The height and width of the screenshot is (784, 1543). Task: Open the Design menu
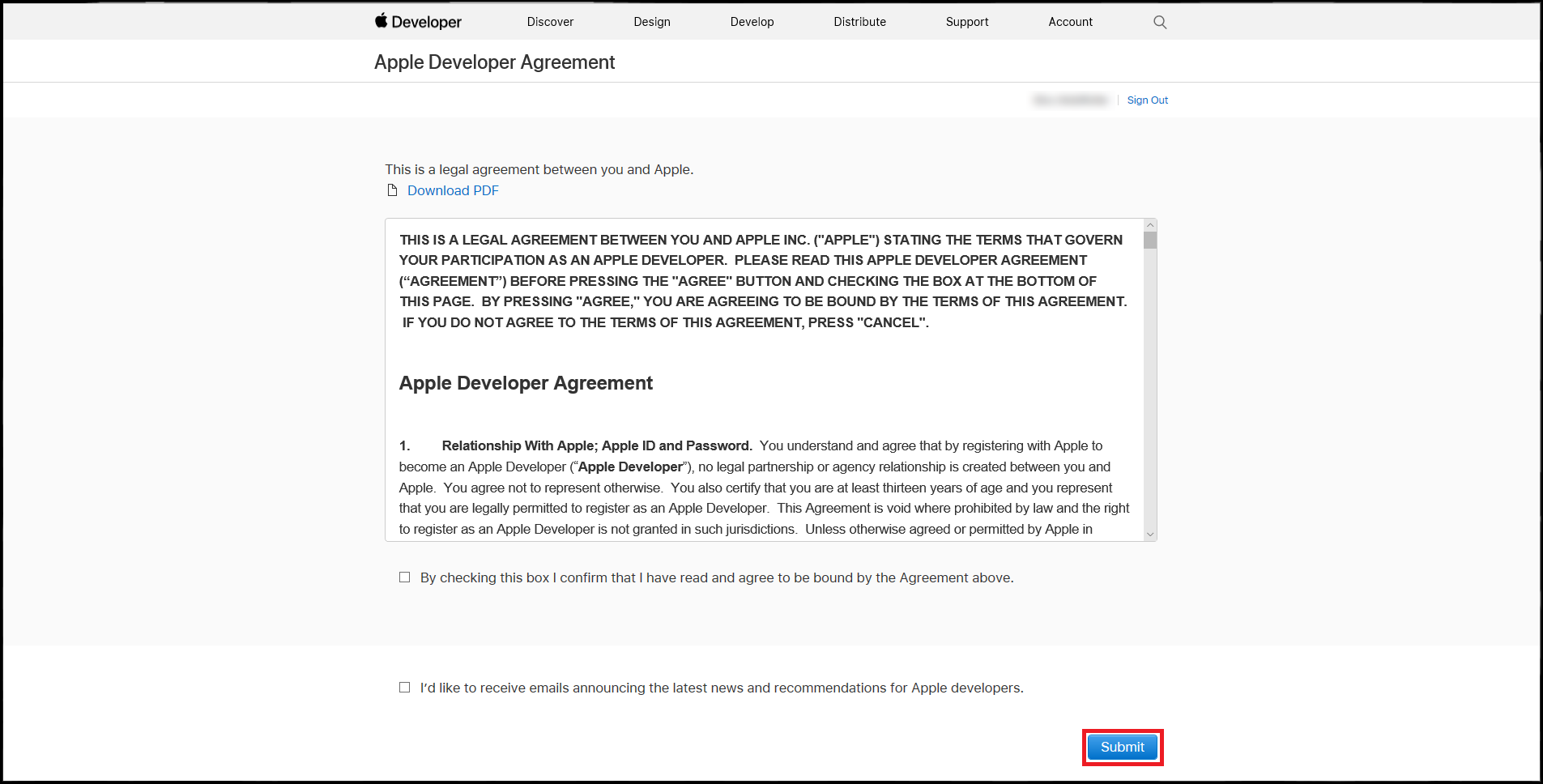pos(652,22)
